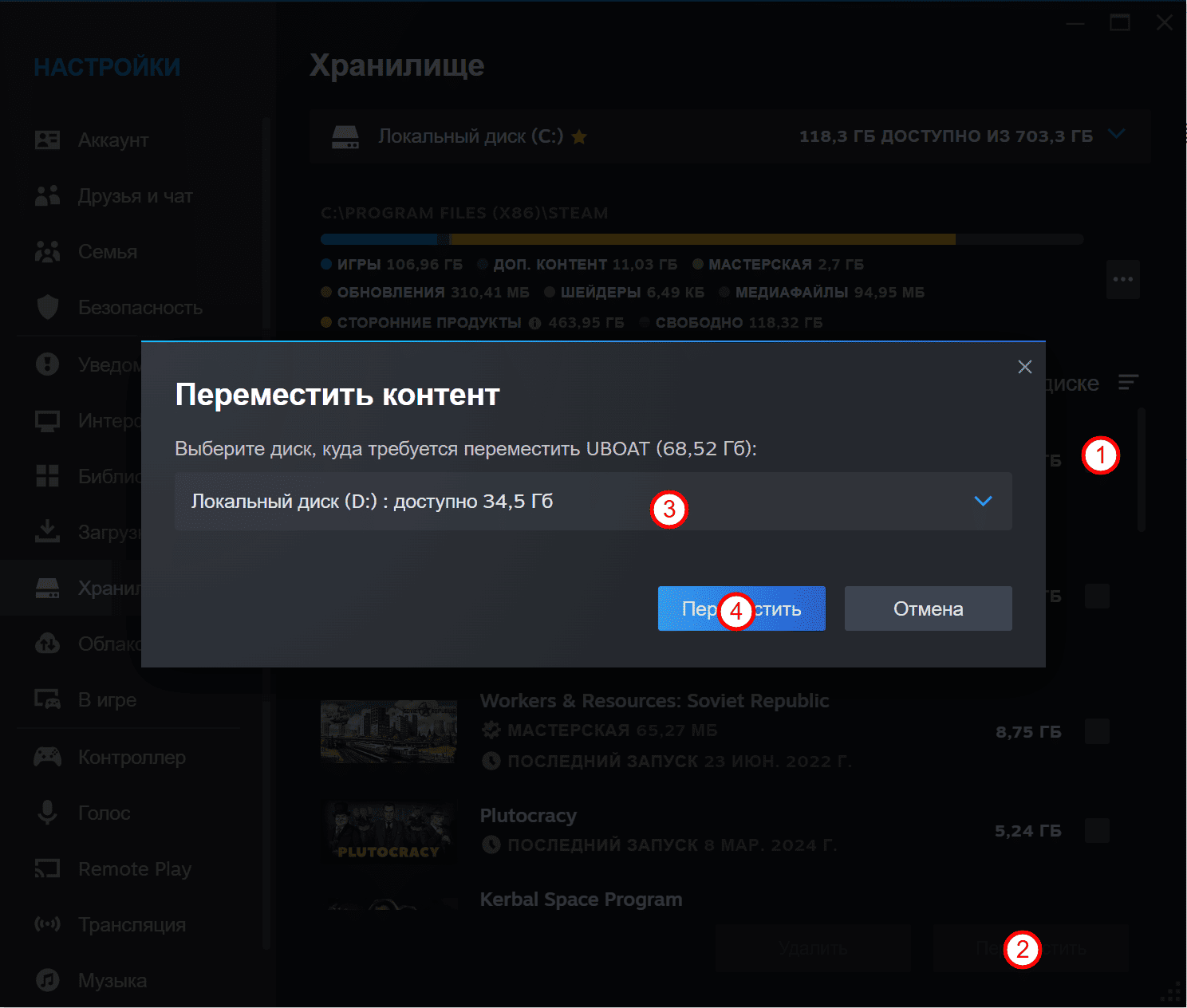Image resolution: width=1187 pixels, height=1008 pixels.
Task: Open Семья settings section
Action: (x=108, y=252)
